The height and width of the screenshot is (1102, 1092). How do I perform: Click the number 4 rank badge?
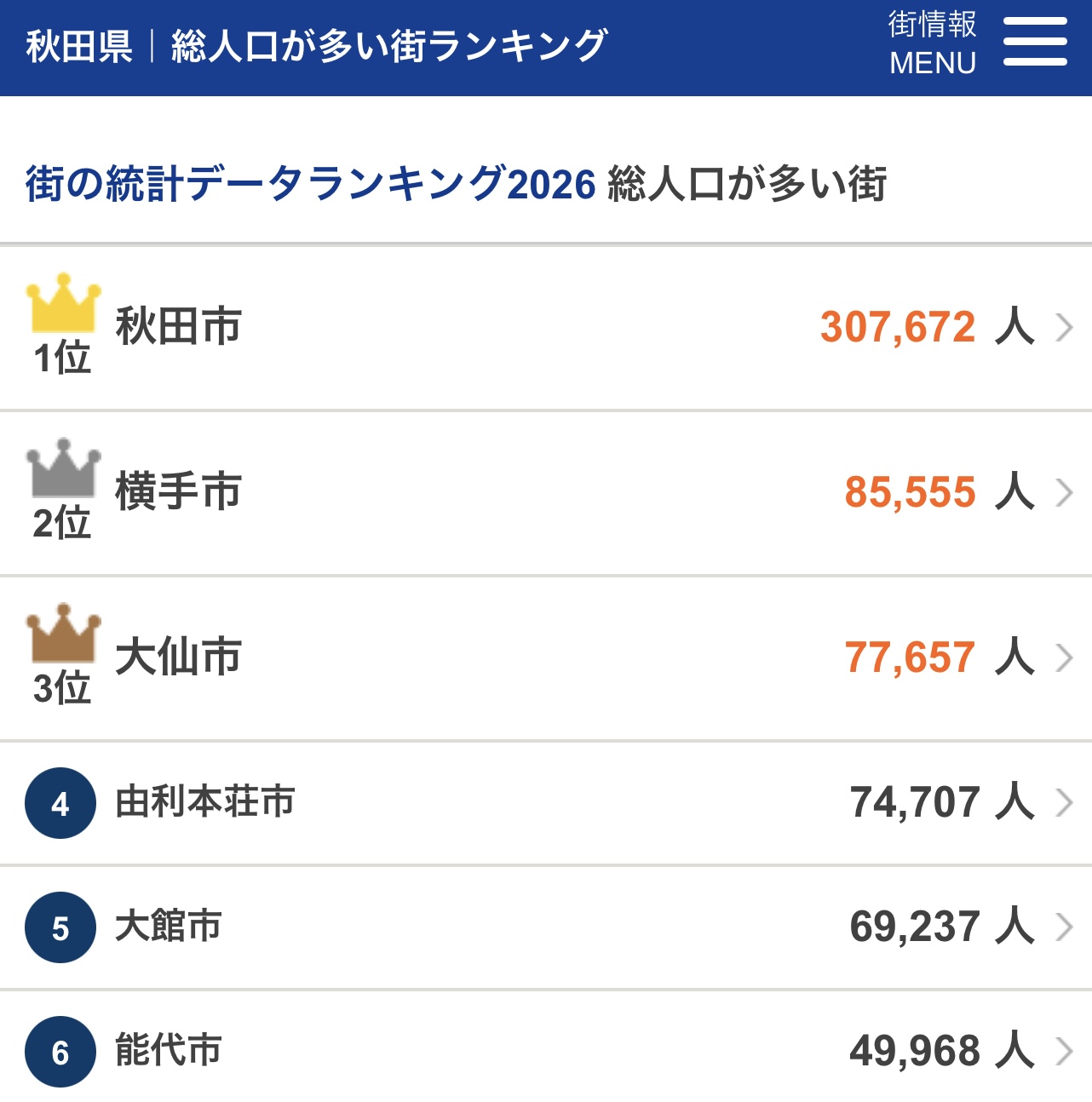(x=60, y=803)
